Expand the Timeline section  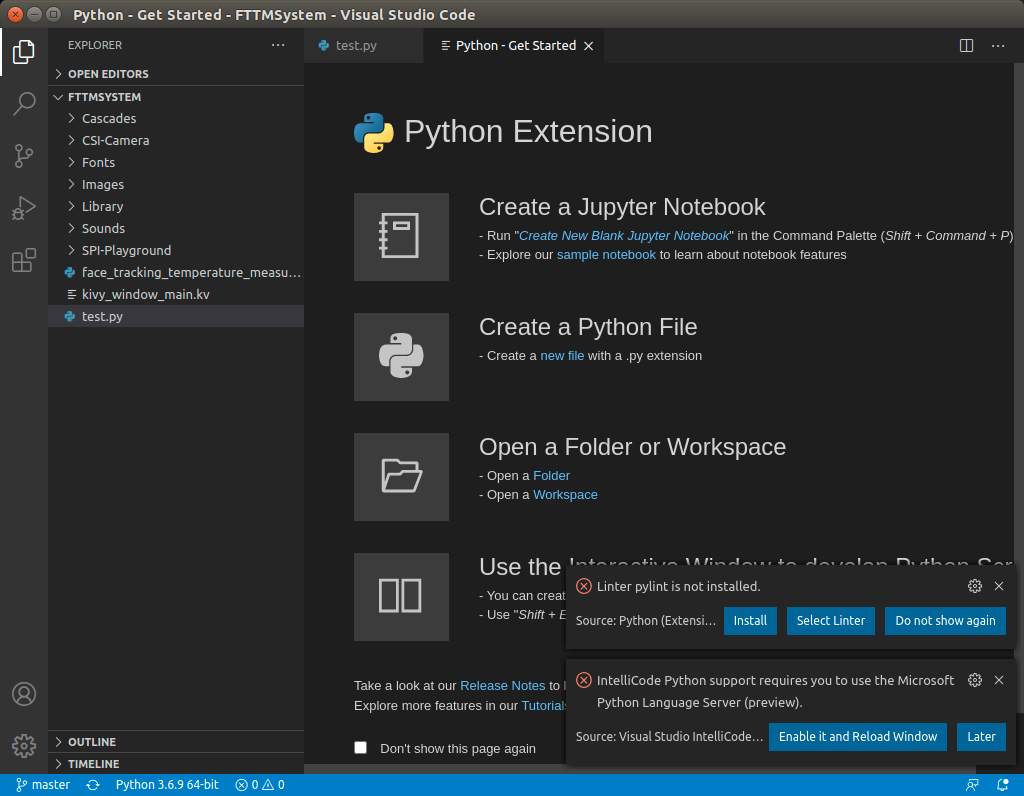pos(176,764)
